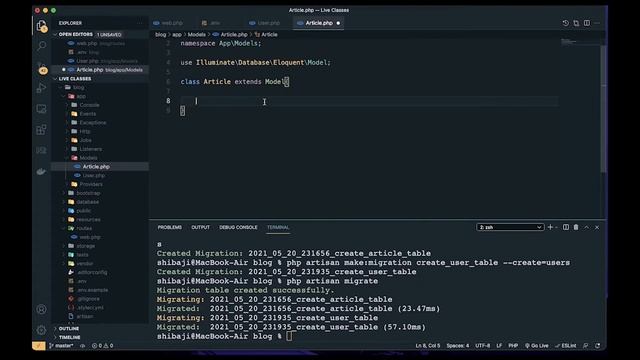Expand the Http folder

coord(84,131)
